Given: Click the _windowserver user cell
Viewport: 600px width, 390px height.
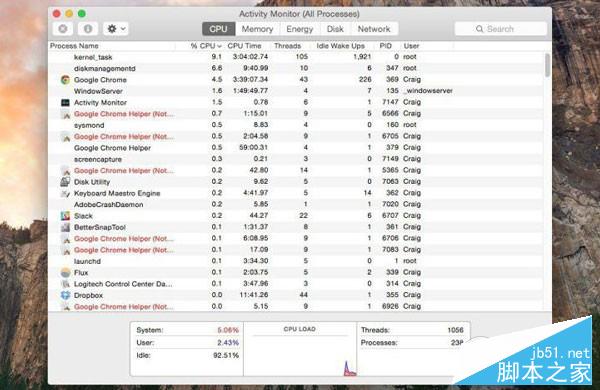Looking at the screenshot, I should click(x=428, y=91).
